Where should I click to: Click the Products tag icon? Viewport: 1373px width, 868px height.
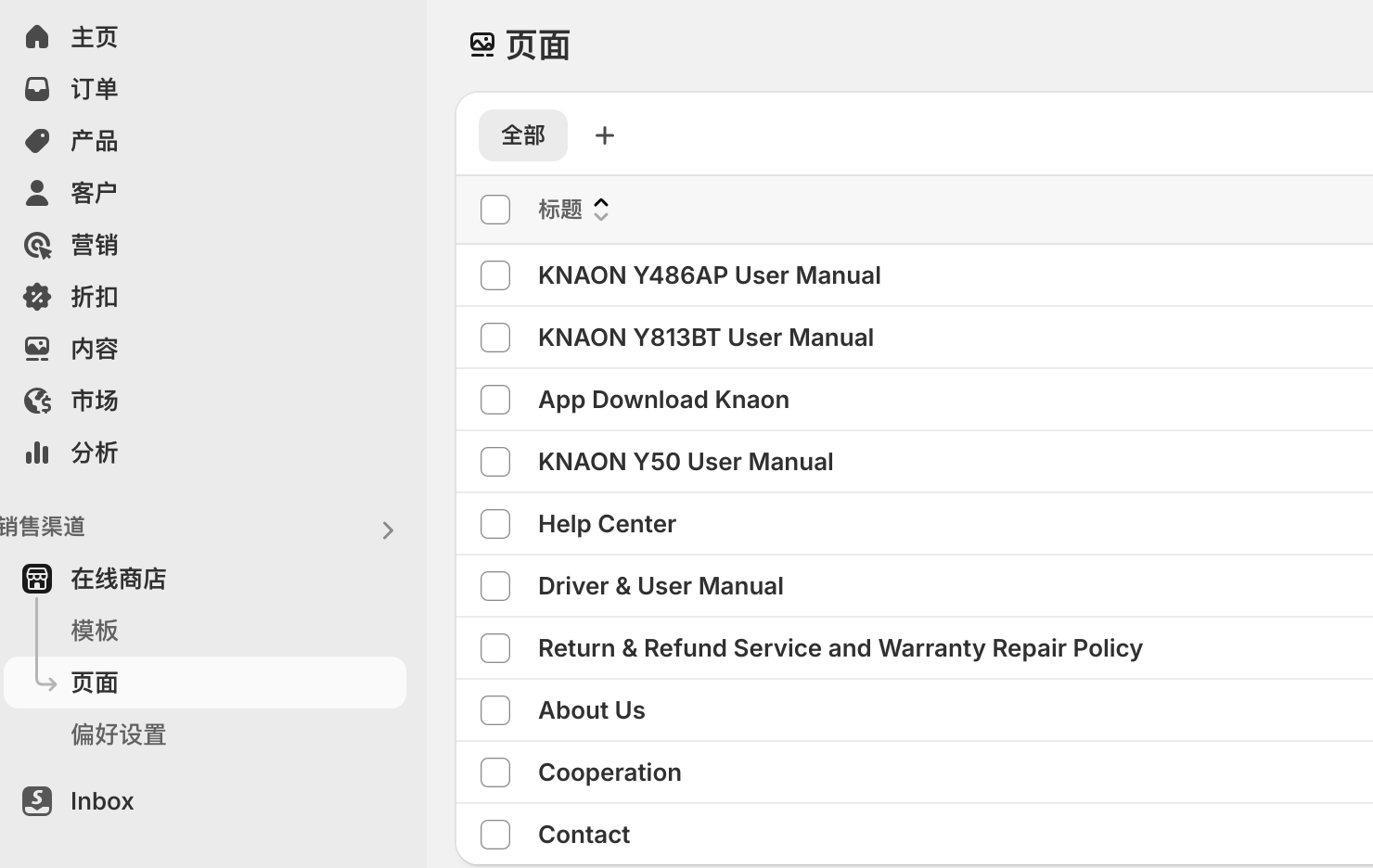(x=37, y=141)
